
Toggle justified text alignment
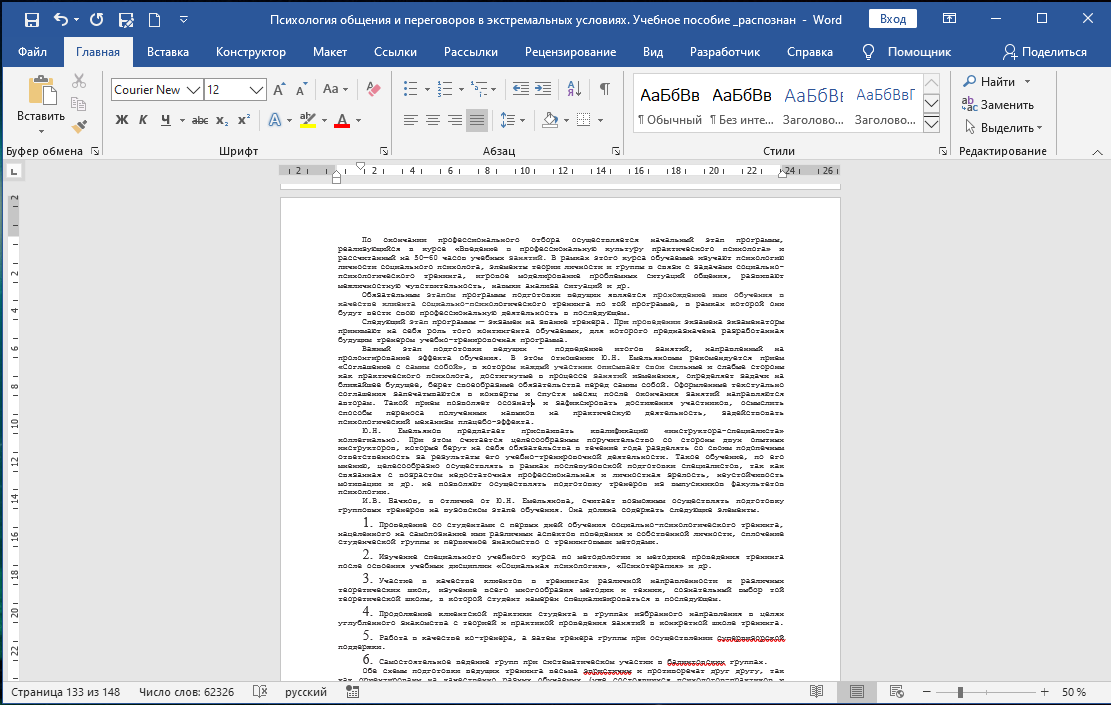477,121
